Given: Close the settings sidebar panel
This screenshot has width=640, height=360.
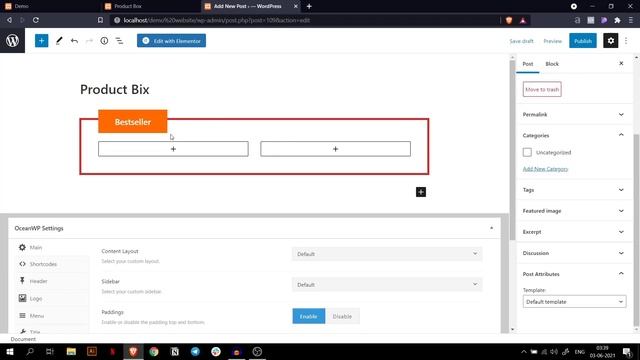Looking at the screenshot, I should point(621,64).
